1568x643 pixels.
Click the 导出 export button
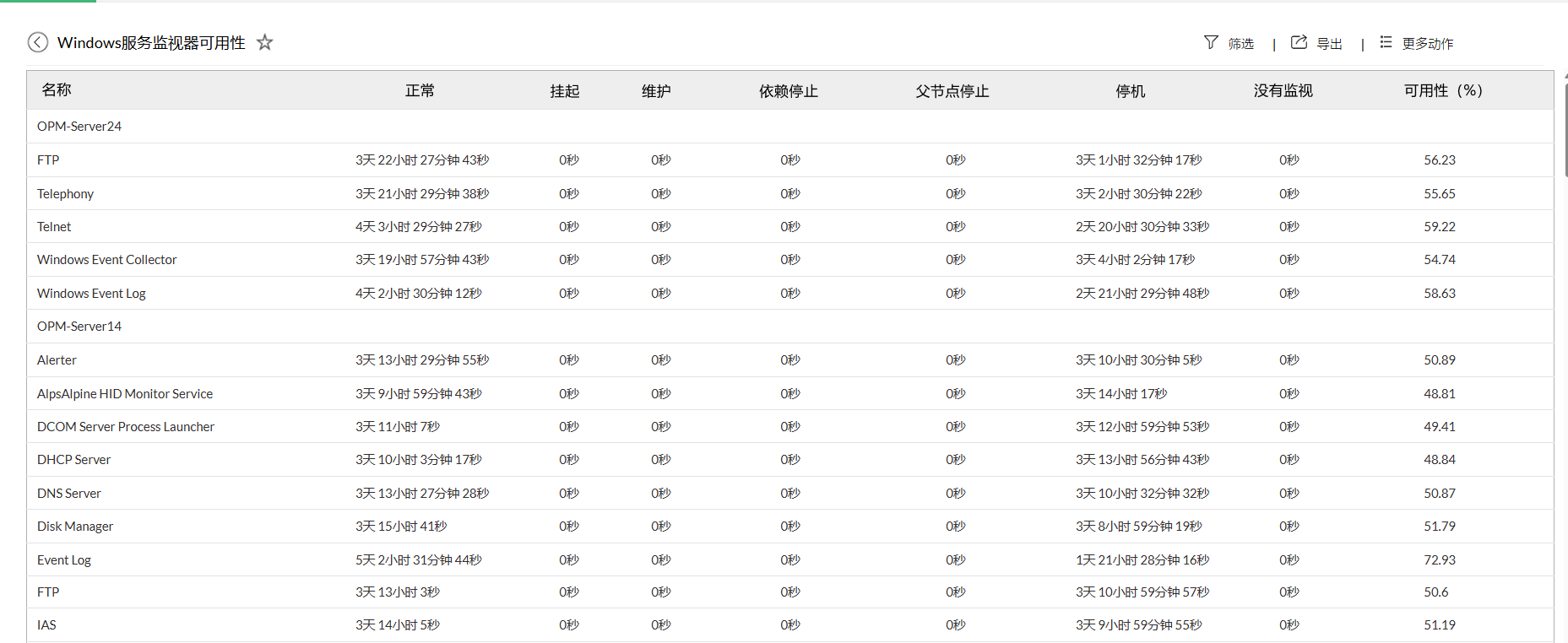click(1329, 44)
